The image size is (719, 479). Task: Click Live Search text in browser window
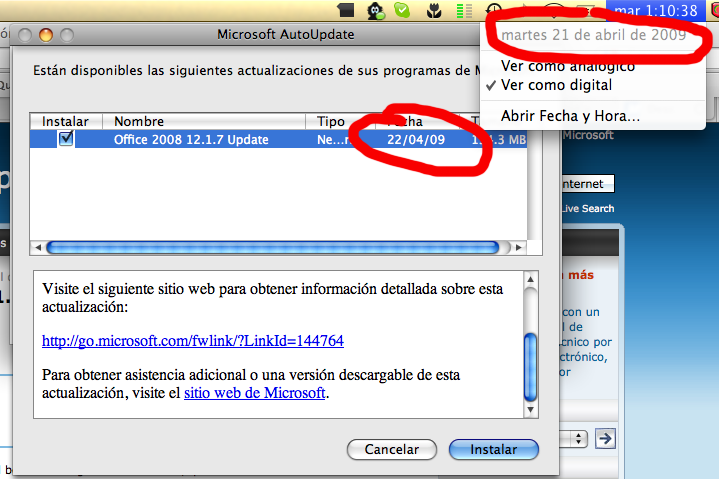(588, 209)
